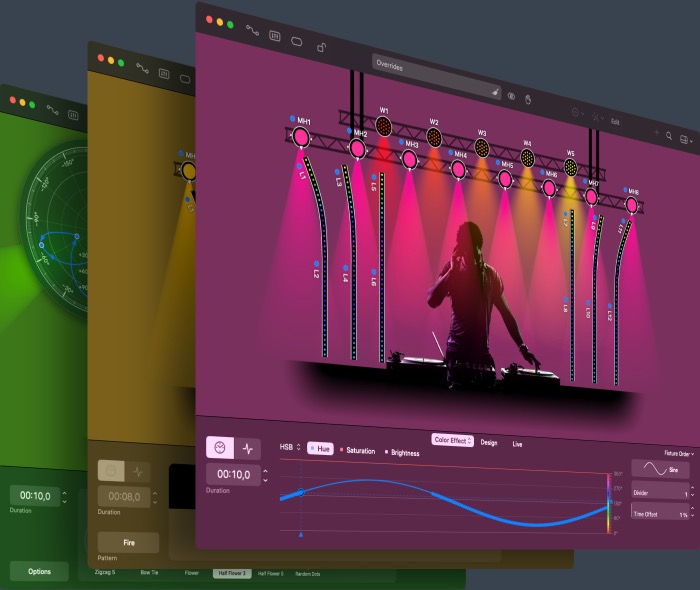Screen dimensions: 700x590
Task: Select the pulse waveform mode in front window
Action: 248,449
